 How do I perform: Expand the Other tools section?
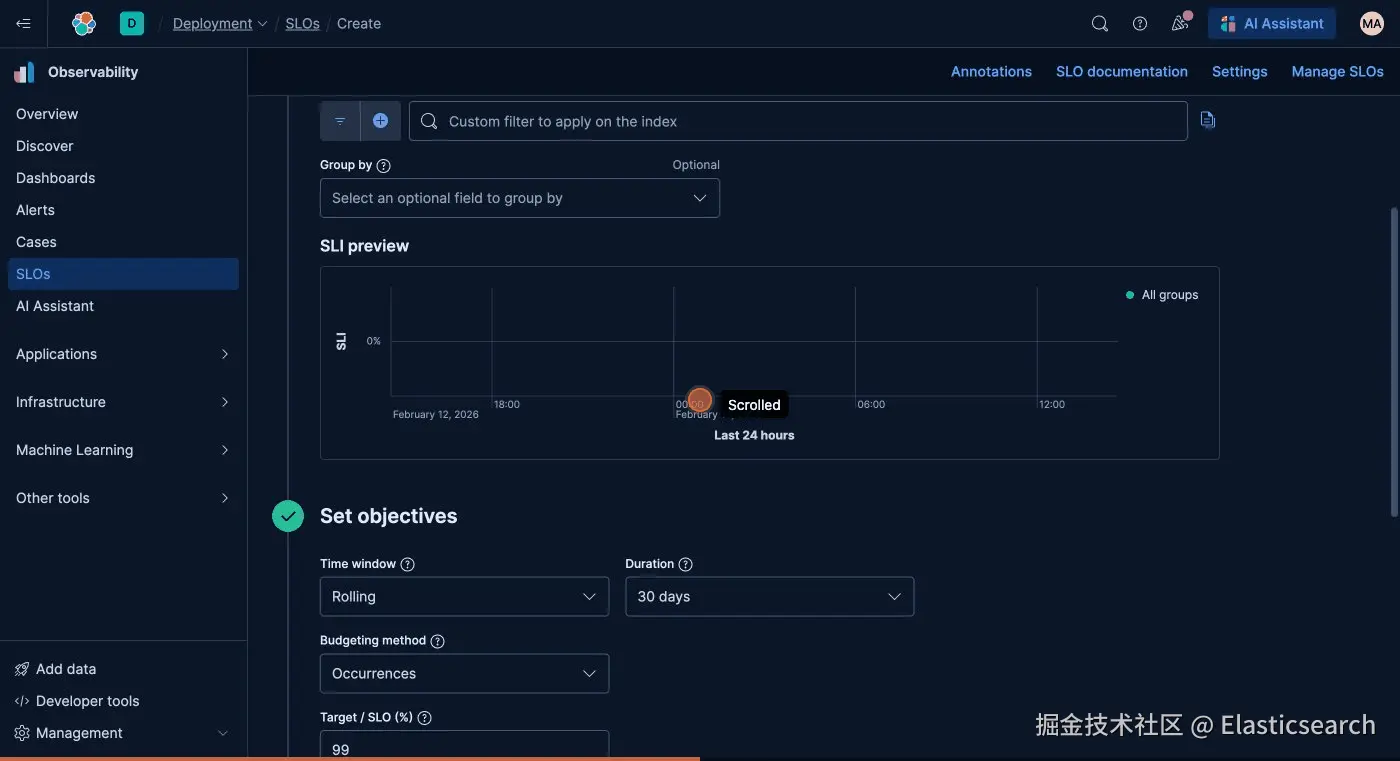coord(123,498)
